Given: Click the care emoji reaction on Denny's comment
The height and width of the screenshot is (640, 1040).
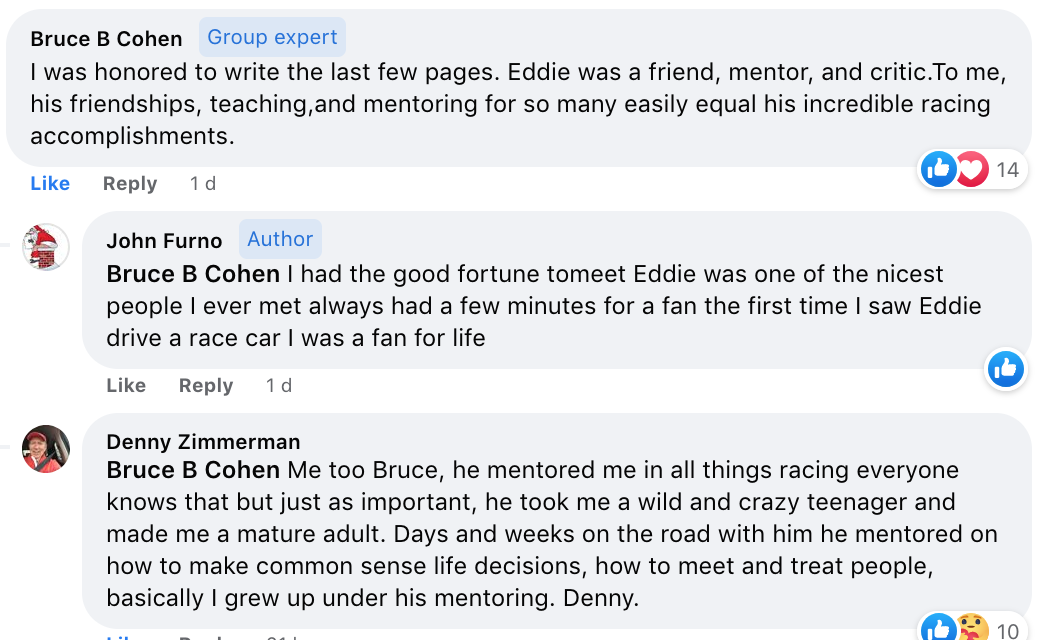Looking at the screenshot, I should tap(972, 627).
